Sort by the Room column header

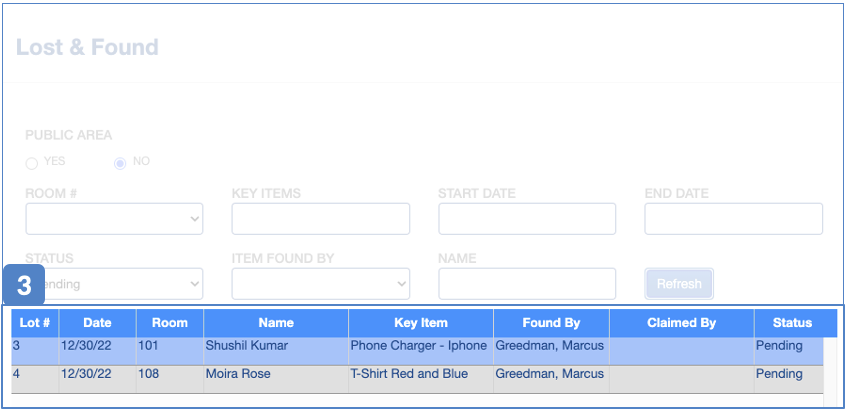pos(170,323)
